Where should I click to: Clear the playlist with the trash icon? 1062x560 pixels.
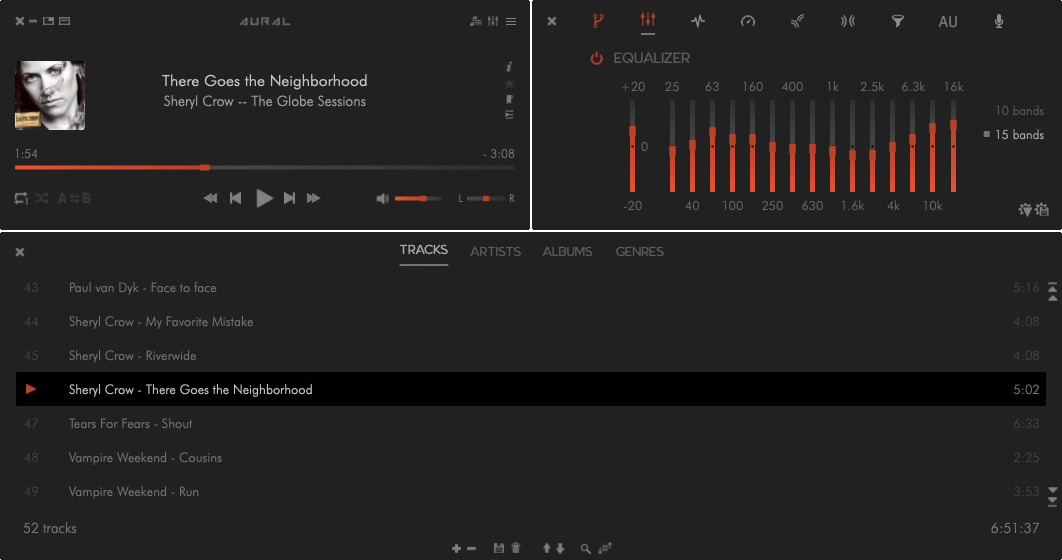[515, 548]
